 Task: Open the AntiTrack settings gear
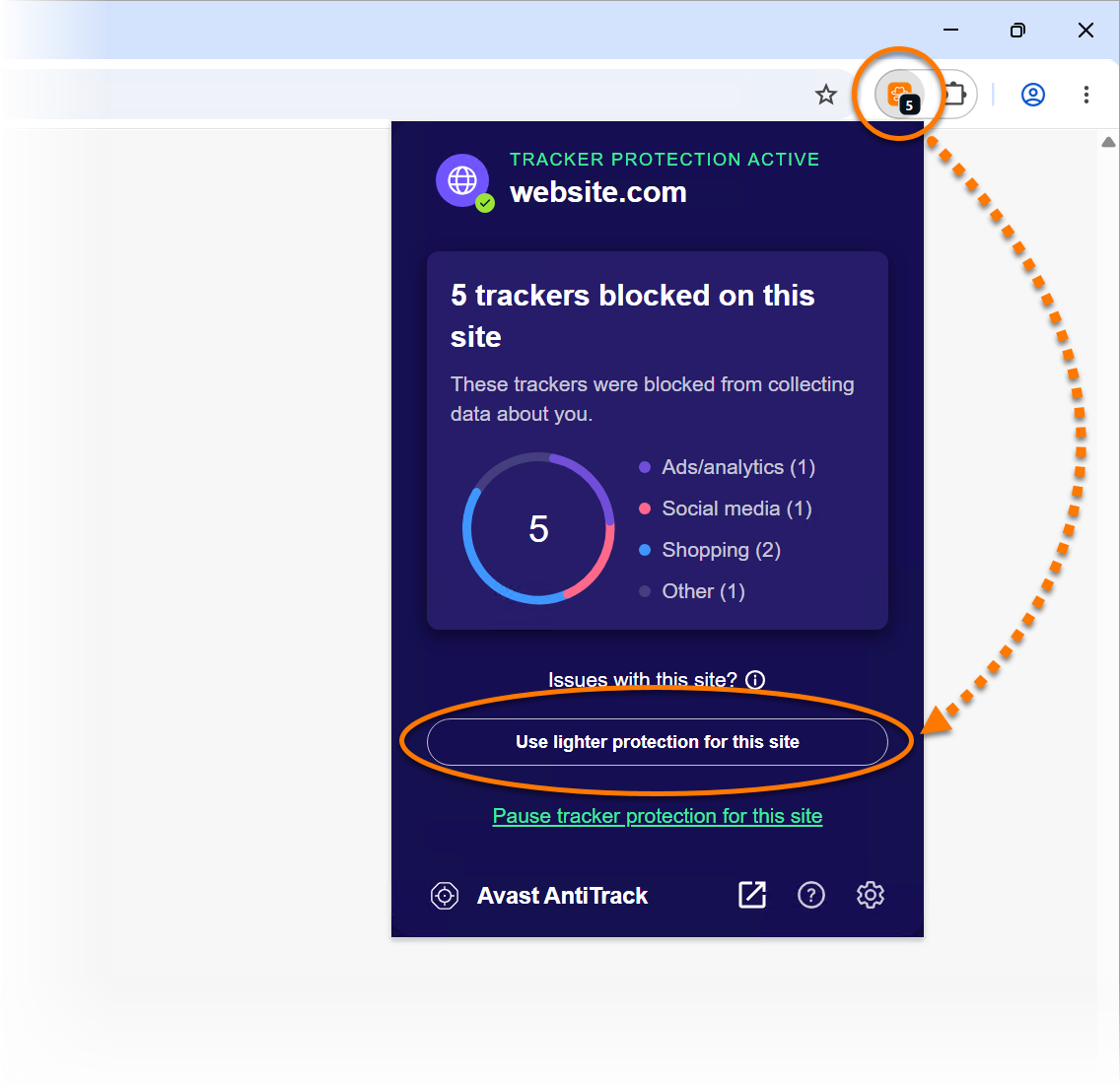[x=870, y=895]
